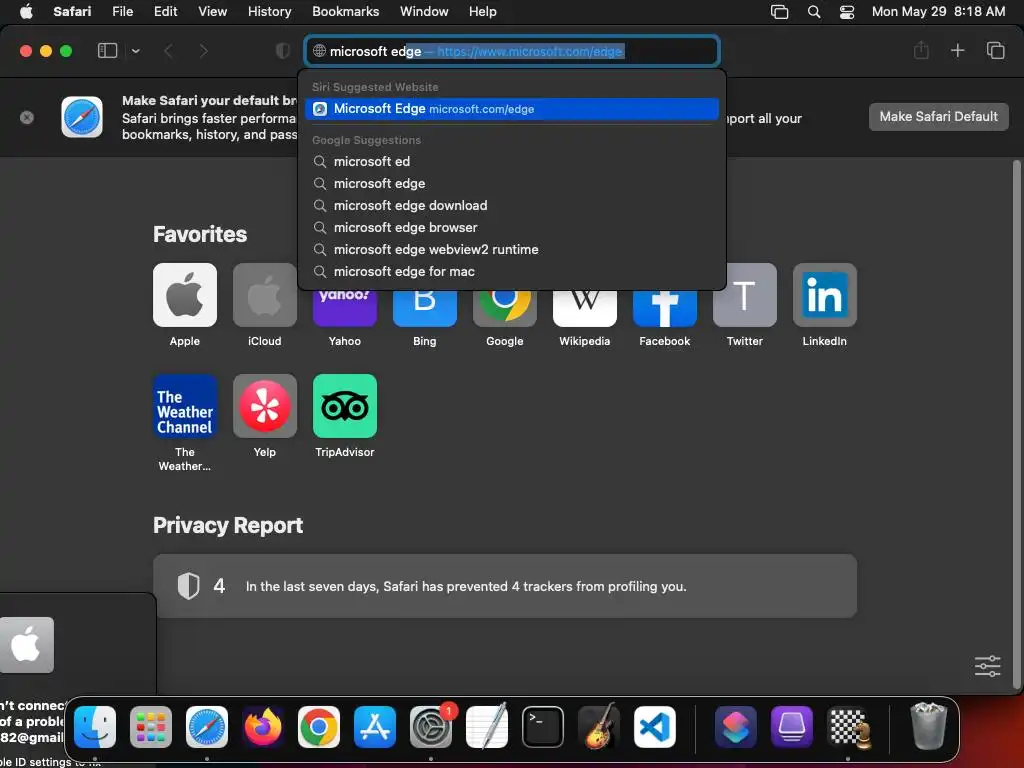Click the Make Safari Default button
Image resolution: width=1024 pixels, height=768 pixels.
coord(938,117)
